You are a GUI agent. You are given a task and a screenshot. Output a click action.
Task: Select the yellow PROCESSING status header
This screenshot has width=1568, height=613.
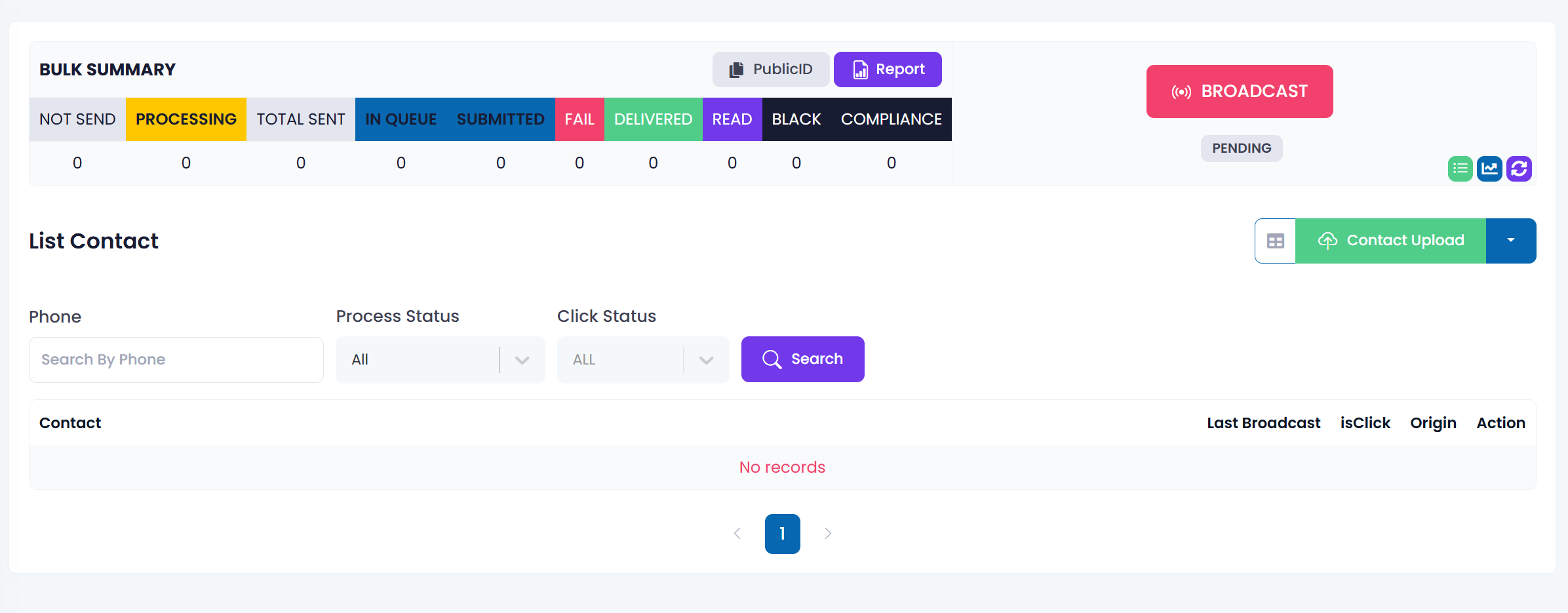(x=186, y=119)
